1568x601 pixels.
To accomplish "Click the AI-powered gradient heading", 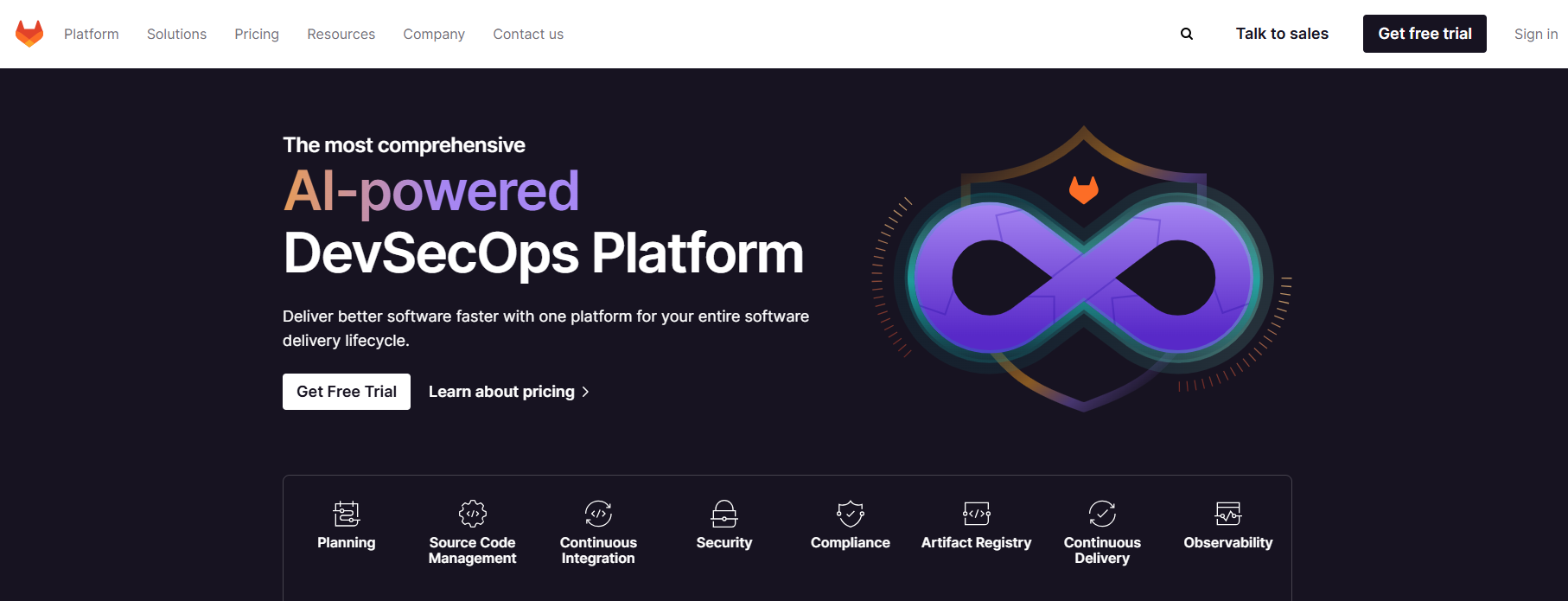I will 431,191.
